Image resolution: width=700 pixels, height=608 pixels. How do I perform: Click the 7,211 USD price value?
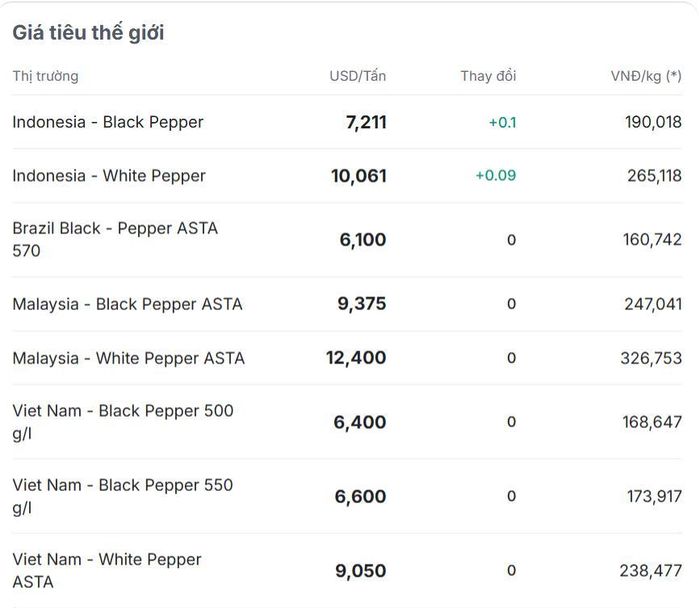pyautogui.click(x=366, y=122)
